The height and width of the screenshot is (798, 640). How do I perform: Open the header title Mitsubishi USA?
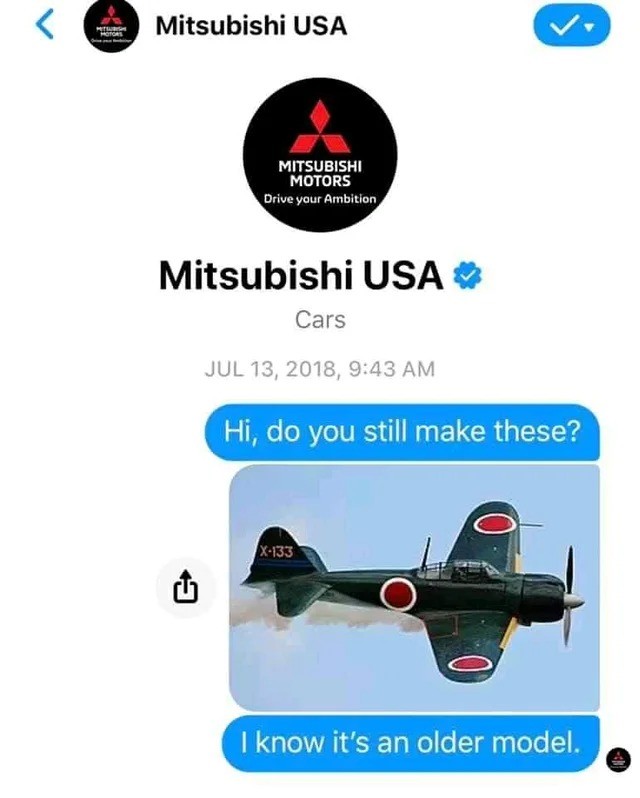[251, 25]
